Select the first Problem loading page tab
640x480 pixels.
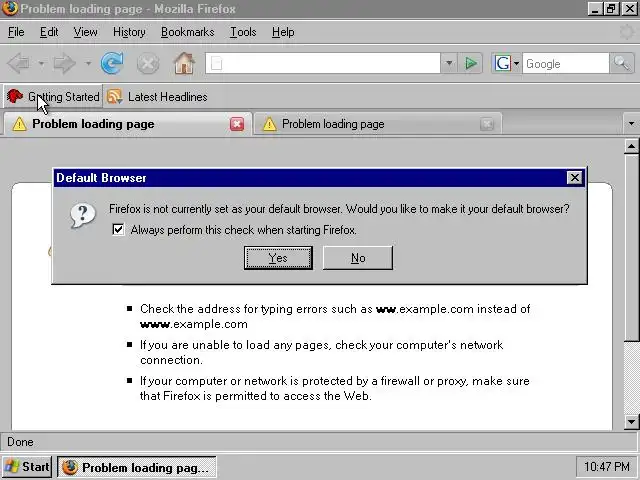127,124
